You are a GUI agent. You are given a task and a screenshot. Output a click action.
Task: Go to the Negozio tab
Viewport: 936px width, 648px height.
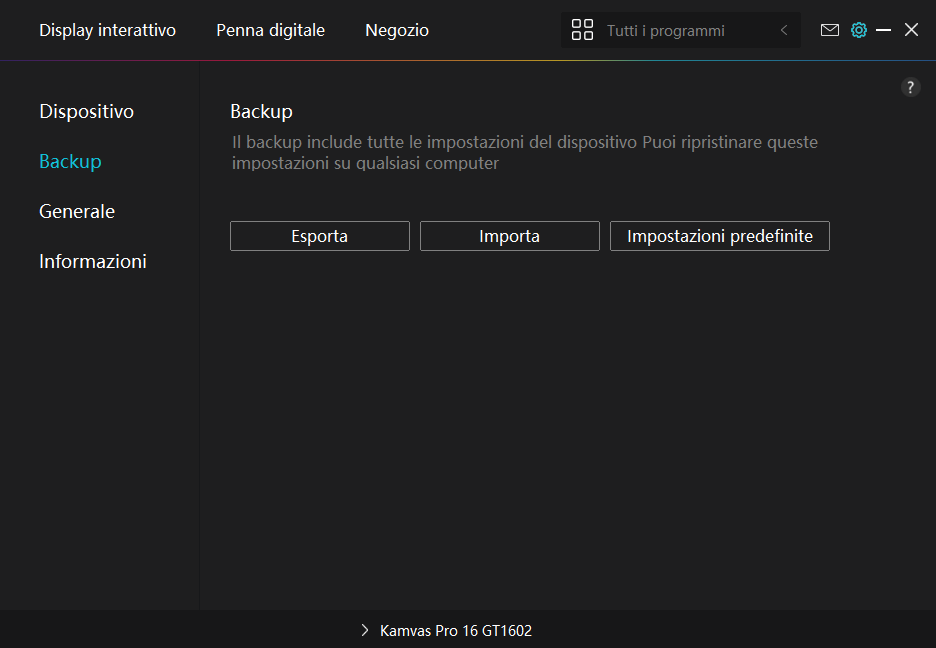pyautogui.click(x=397, y=30)
